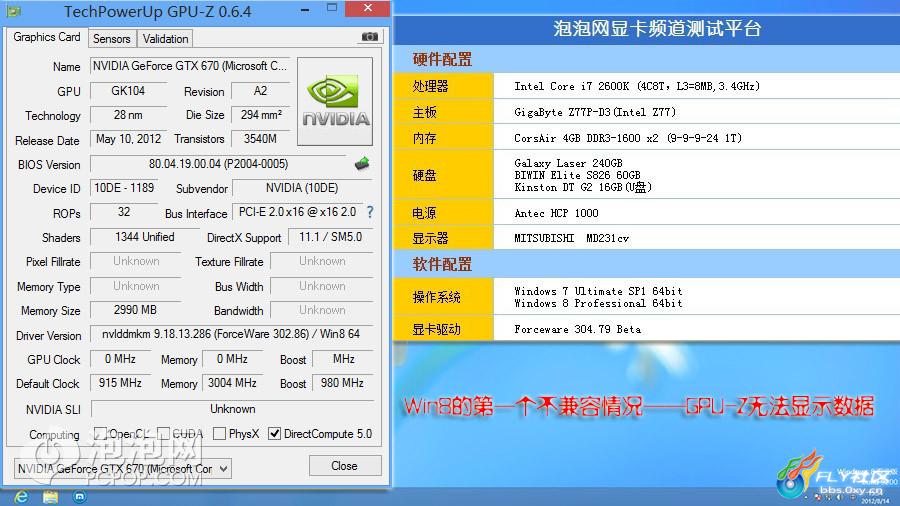Click the DirectX Support field 11.1 / SM5.0

330,237
